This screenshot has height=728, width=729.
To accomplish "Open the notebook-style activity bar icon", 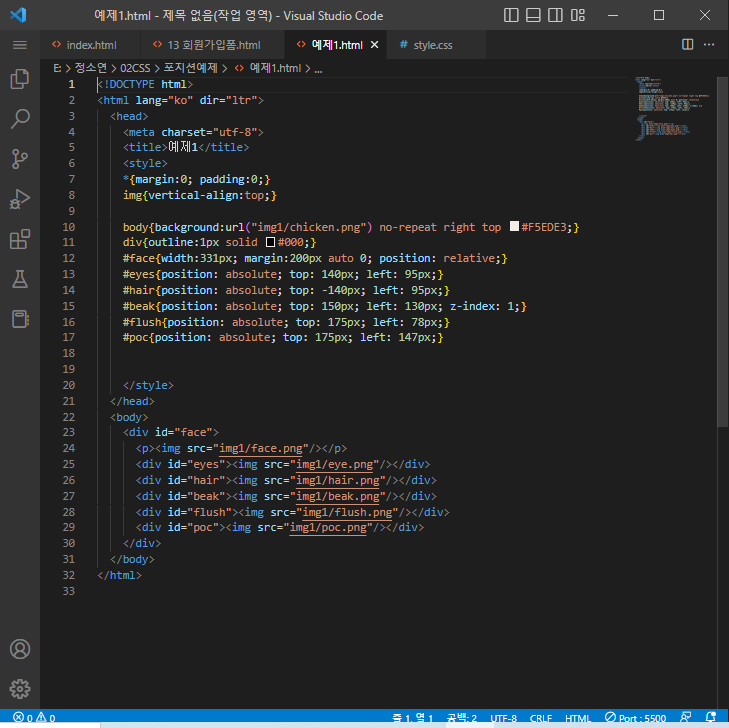I will click(x=20, y=319).
